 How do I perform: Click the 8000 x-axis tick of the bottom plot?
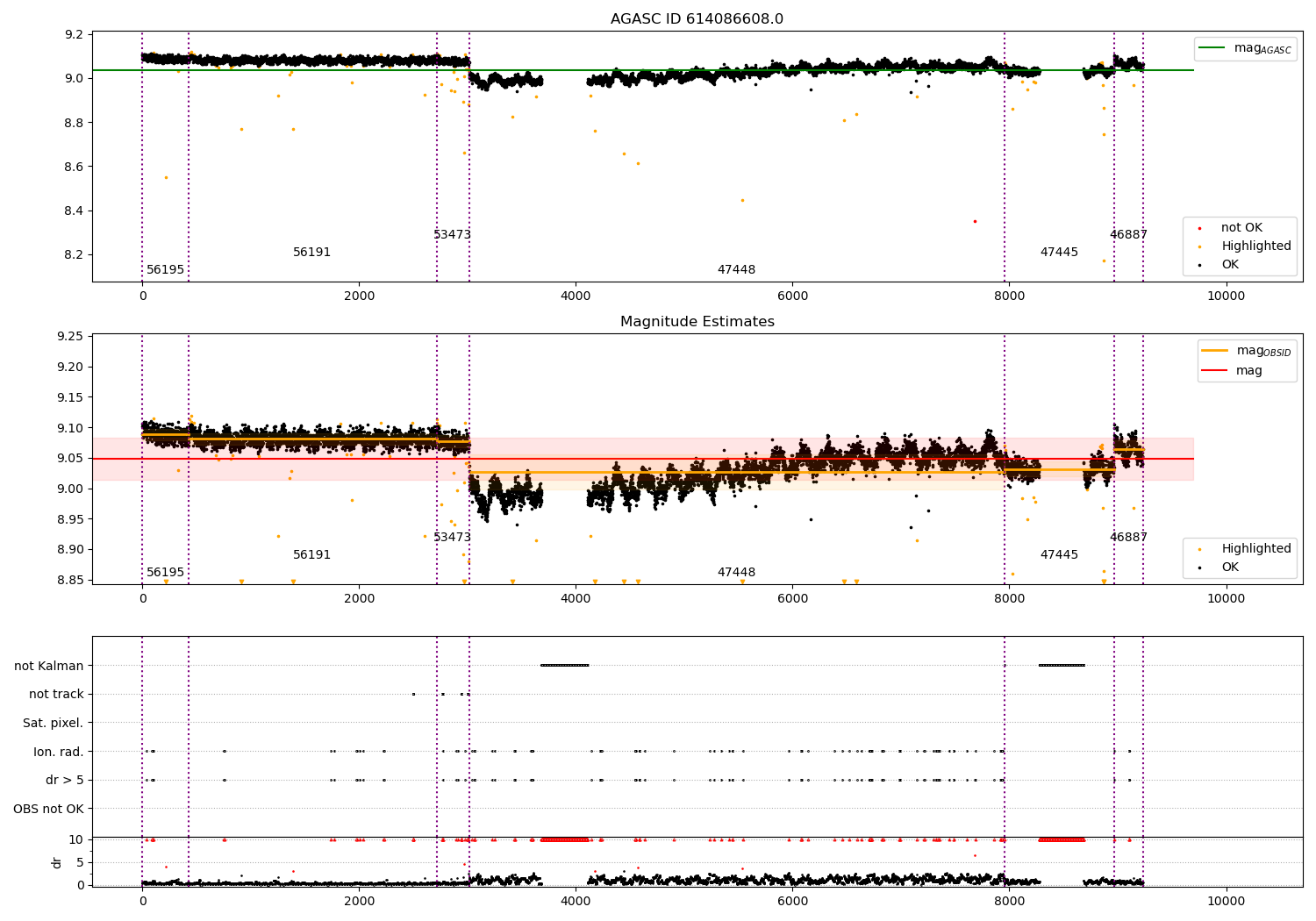click(x=1009, y=902)
